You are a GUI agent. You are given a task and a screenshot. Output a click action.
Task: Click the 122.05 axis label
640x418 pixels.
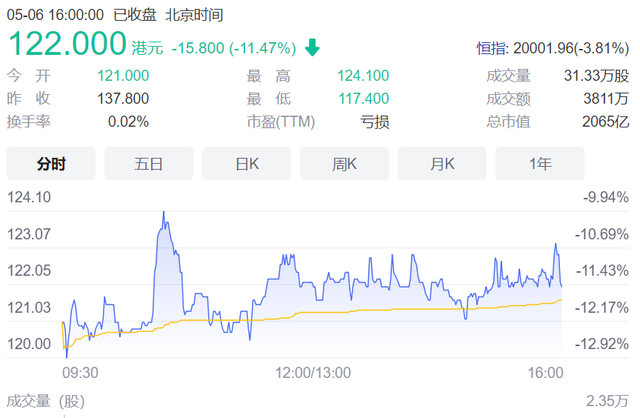29,270
